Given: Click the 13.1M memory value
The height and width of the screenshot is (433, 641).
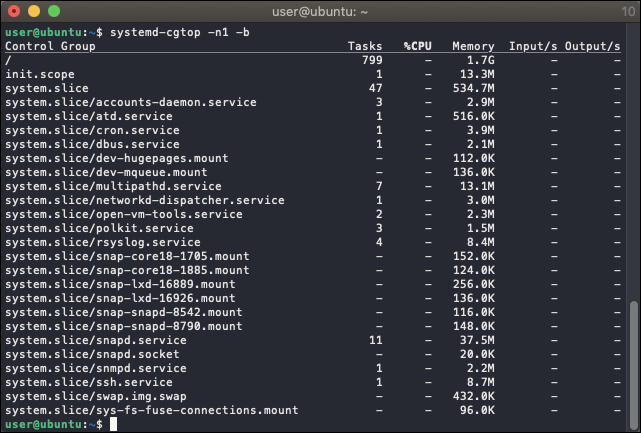Looking at the screenshot, I should pyautogui.click(x=477, y=186).
